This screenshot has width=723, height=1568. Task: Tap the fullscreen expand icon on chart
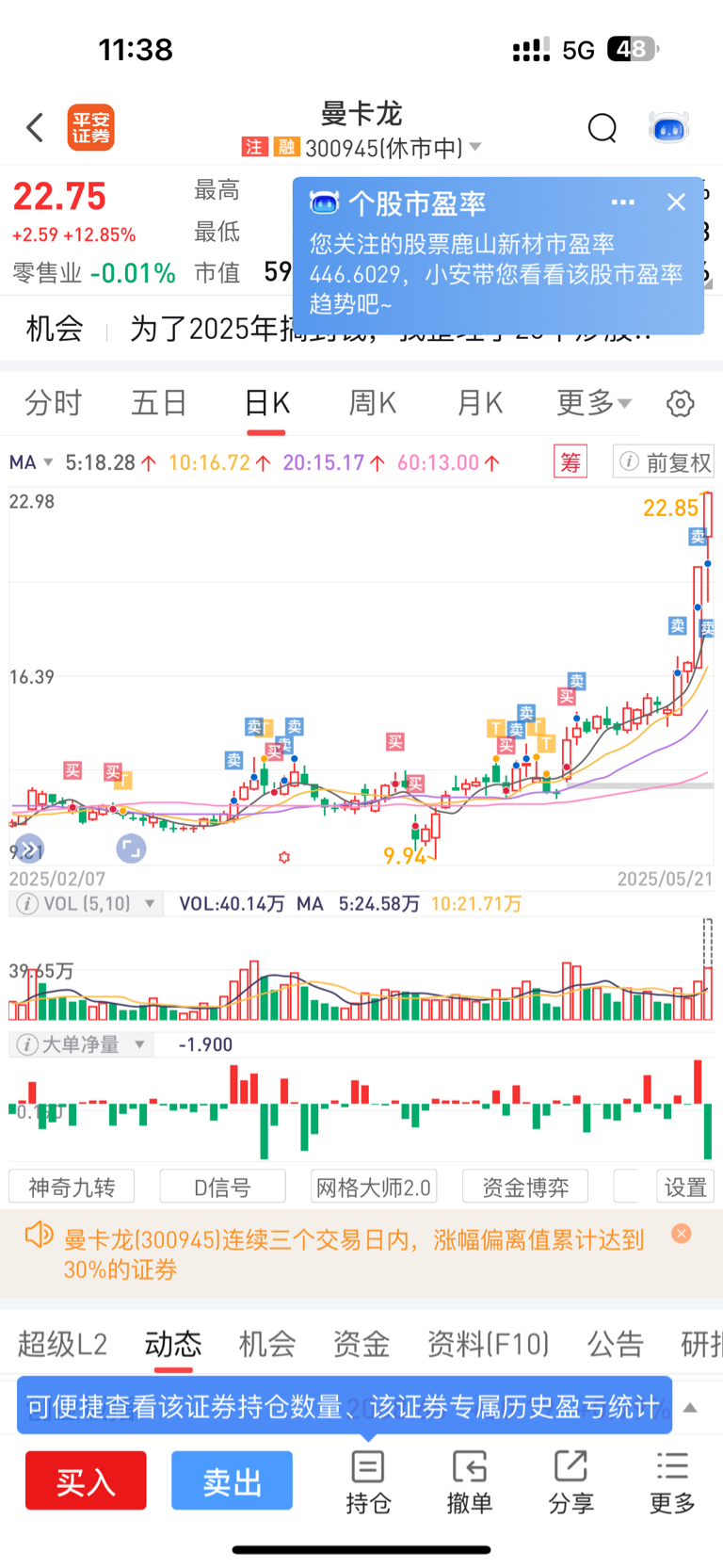click(x=131, y=848)
